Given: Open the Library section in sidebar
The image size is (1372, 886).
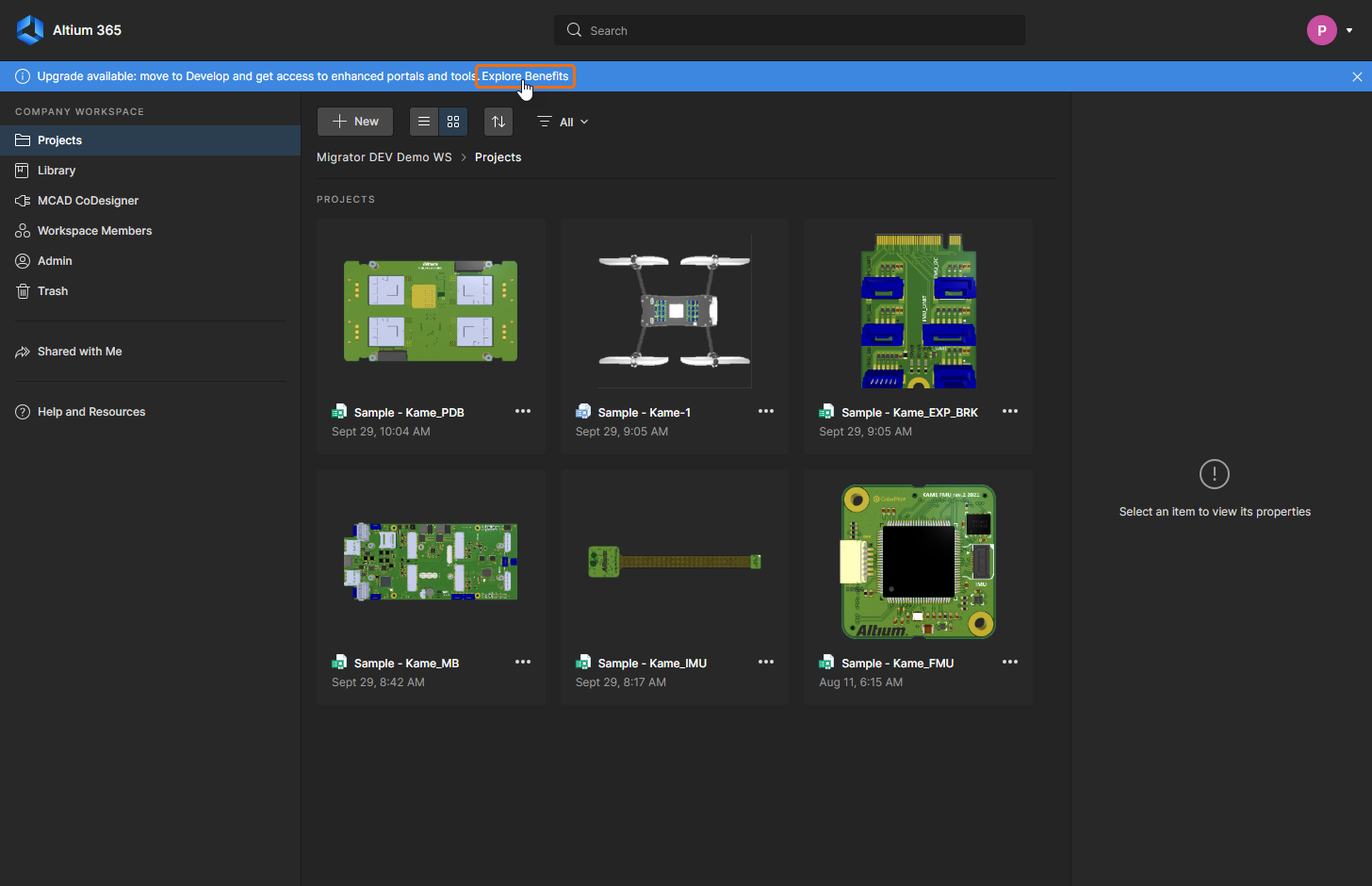Looking at the screenshot, I should [57, 171].
